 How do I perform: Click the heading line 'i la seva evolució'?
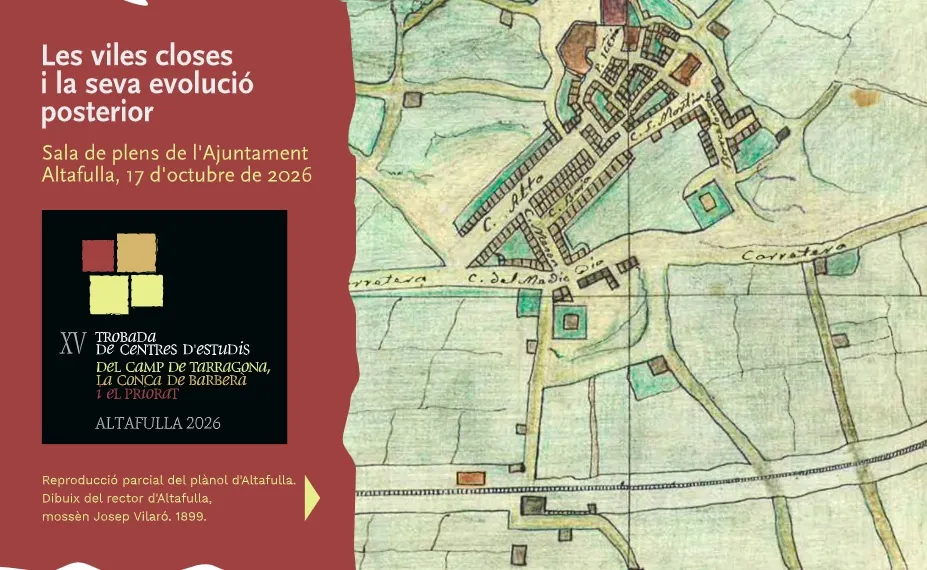(147, 83)
